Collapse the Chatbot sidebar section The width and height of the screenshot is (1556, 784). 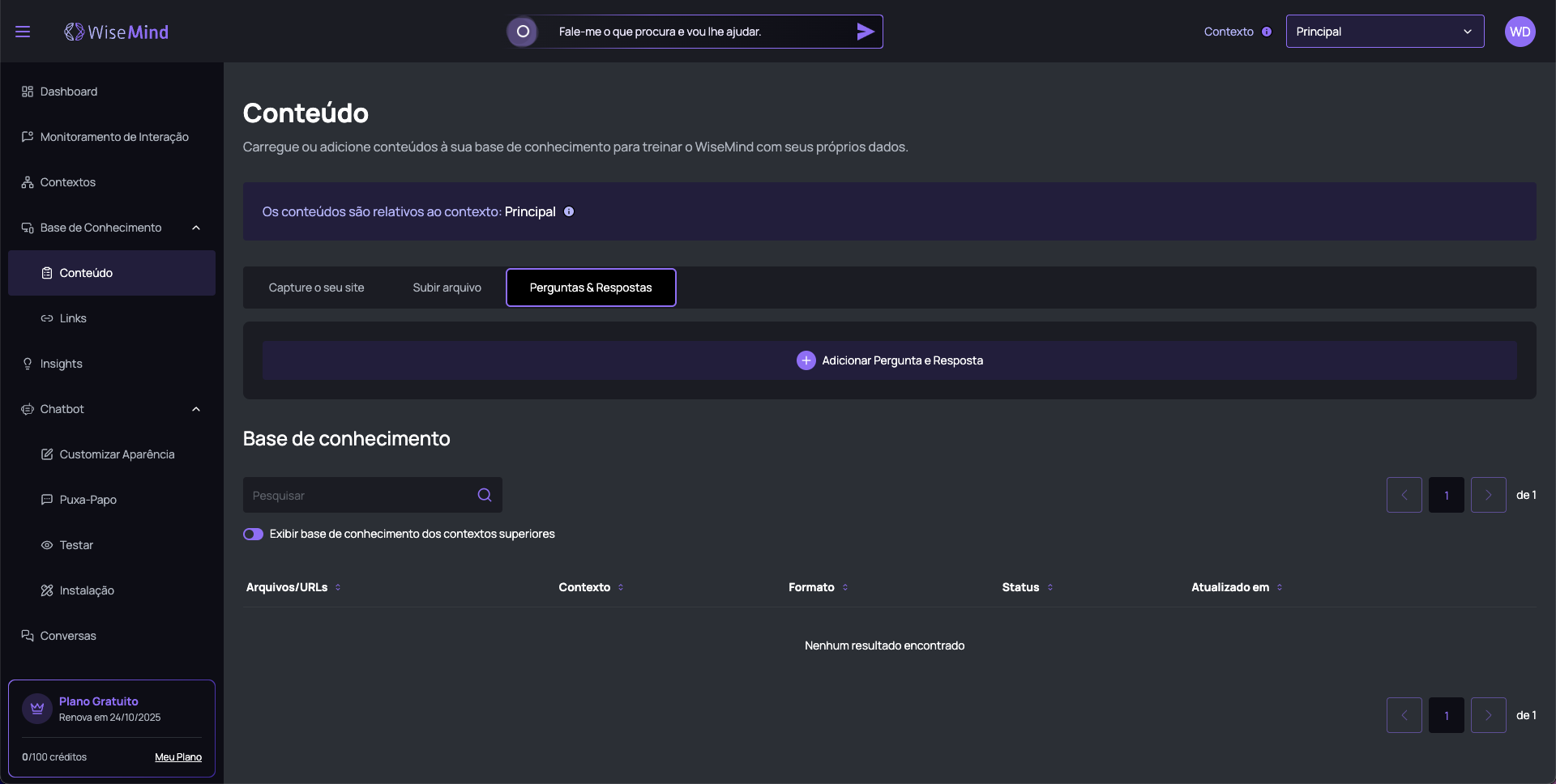pos(196,409)
